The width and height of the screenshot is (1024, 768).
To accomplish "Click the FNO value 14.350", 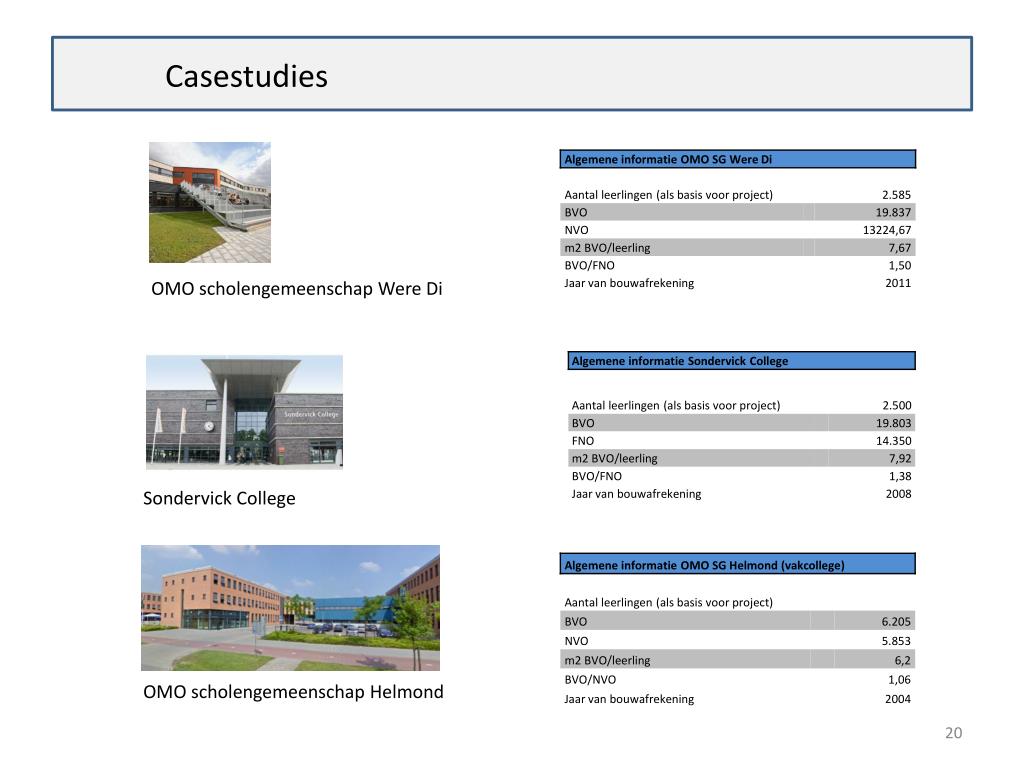I will click(893, 441).
